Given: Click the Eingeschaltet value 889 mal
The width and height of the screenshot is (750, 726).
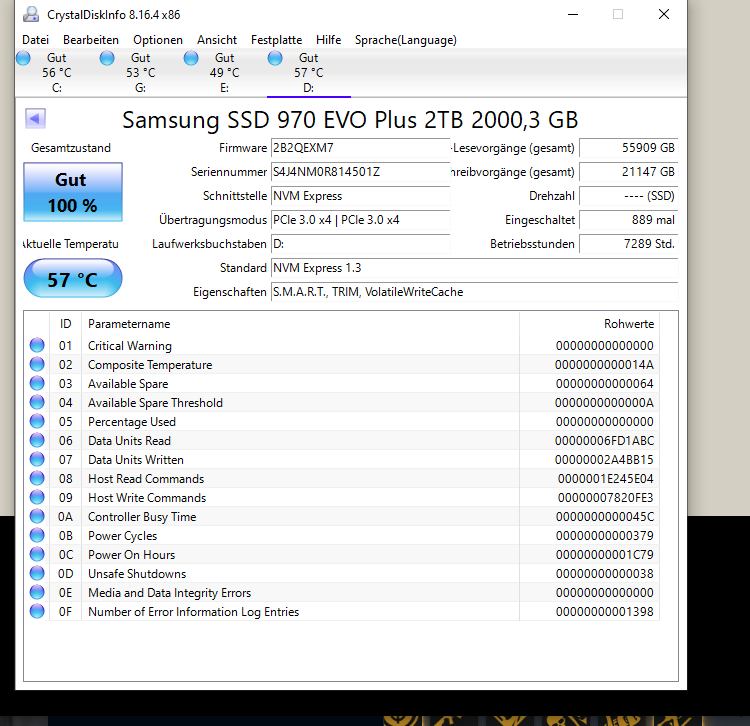Looking at the screenshot, I should [x=629, y=220].
